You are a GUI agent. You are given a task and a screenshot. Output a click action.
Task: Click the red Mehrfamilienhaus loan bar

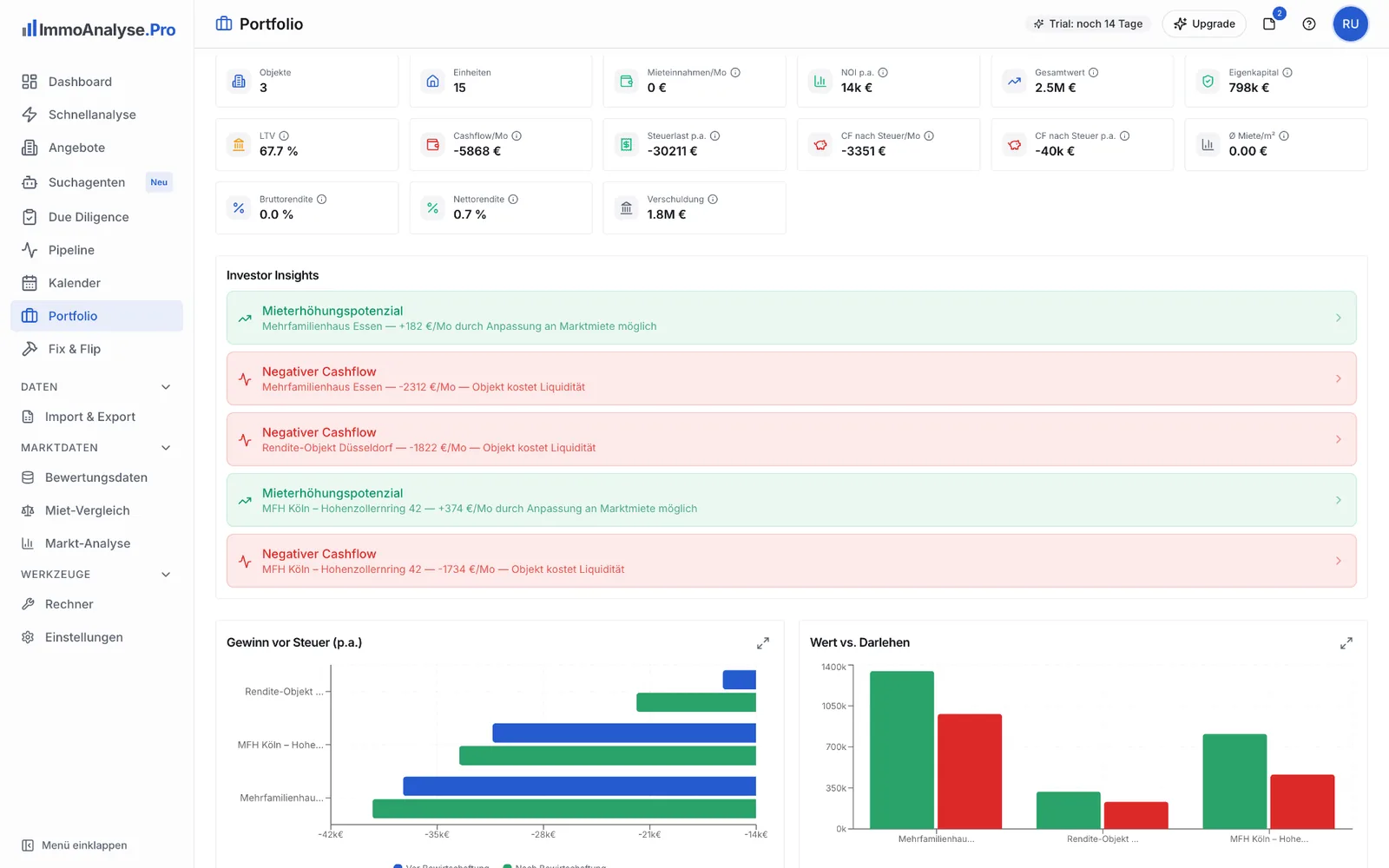[x=970, y=772]
